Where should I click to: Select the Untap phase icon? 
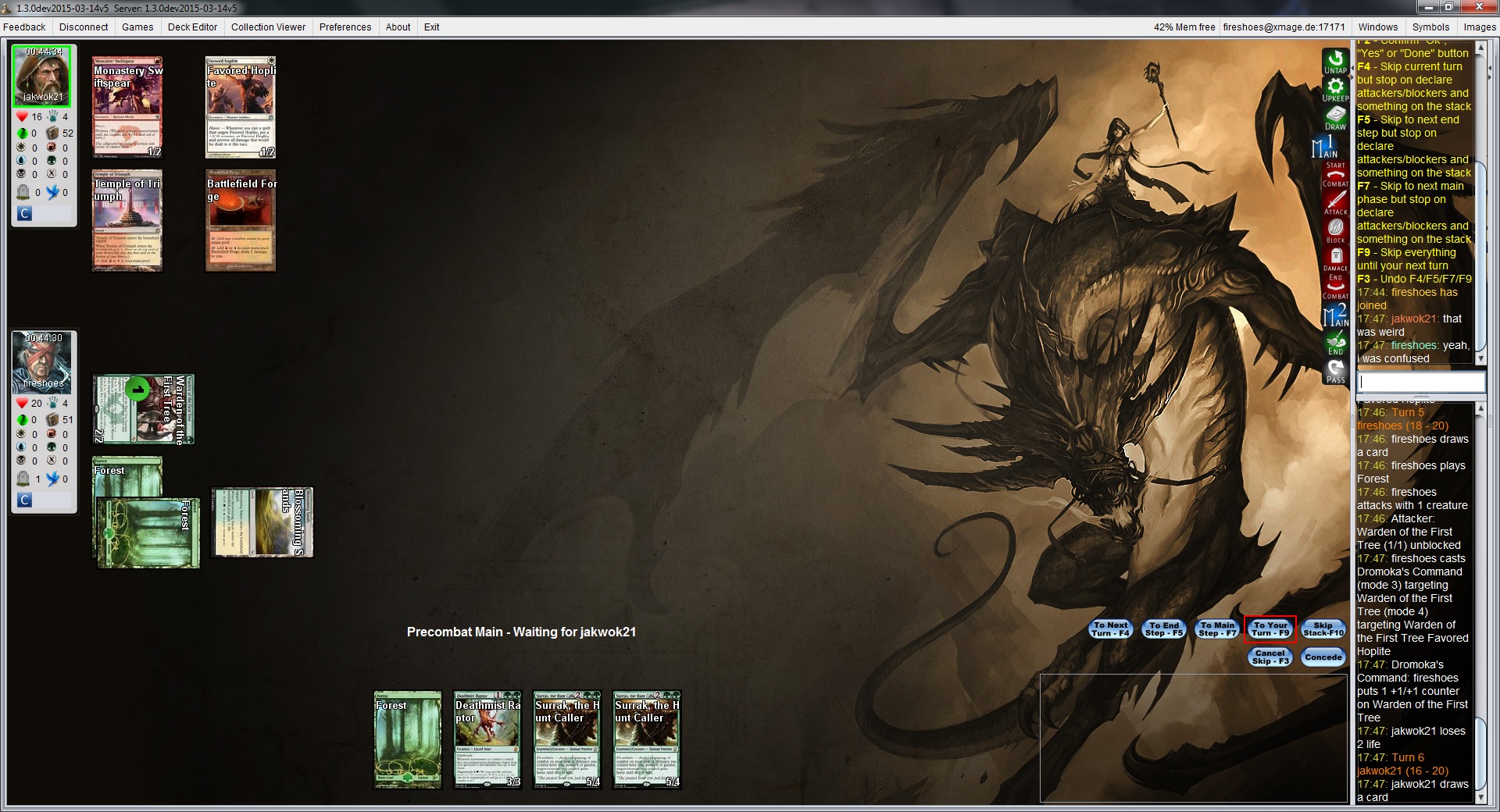pyautogui.click(x=1335, y=62)
